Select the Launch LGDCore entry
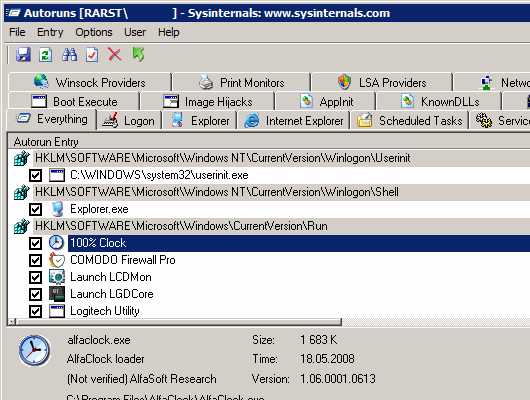 point(112,294)
